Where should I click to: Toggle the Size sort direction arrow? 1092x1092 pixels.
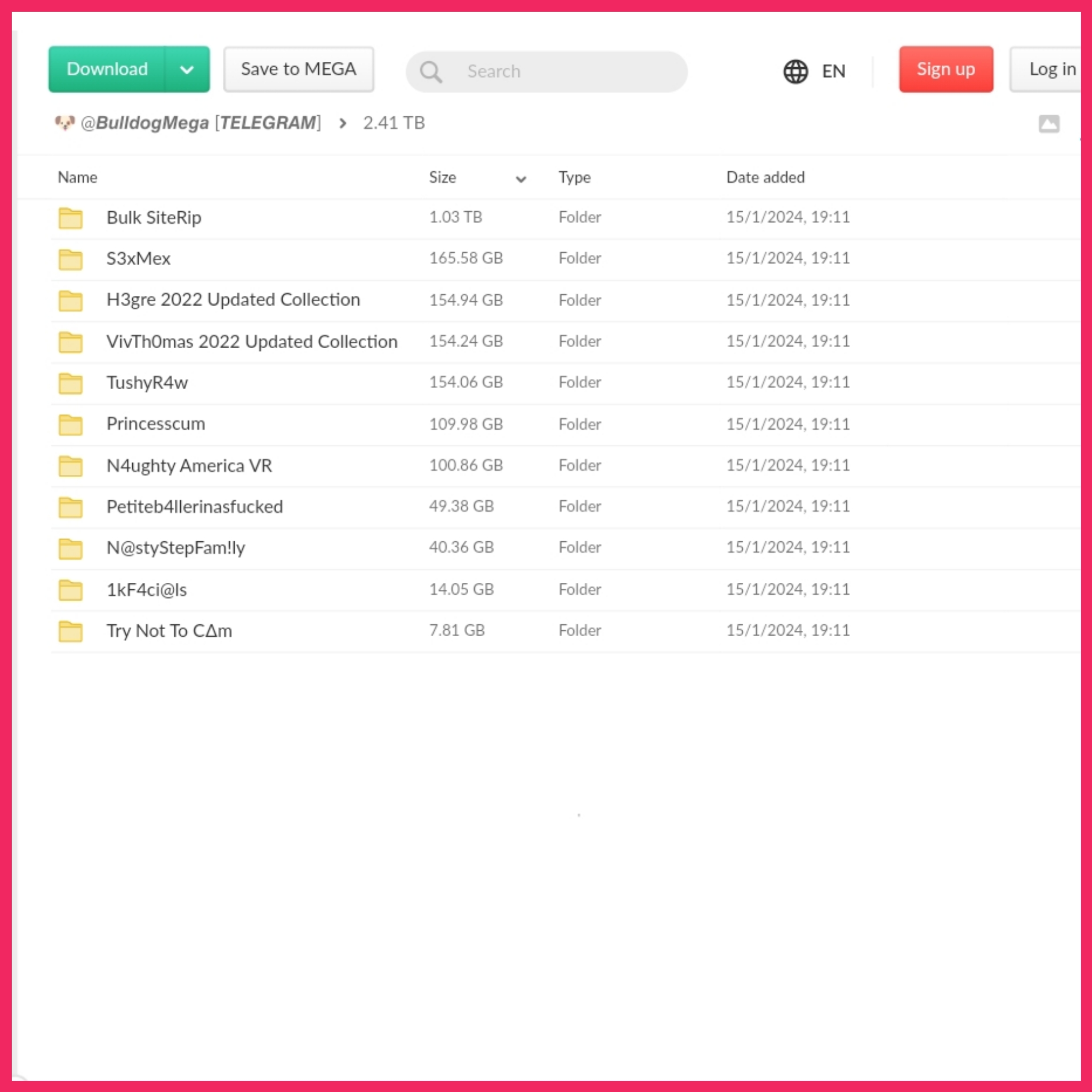pyautogui.click(x=521, y=179)
